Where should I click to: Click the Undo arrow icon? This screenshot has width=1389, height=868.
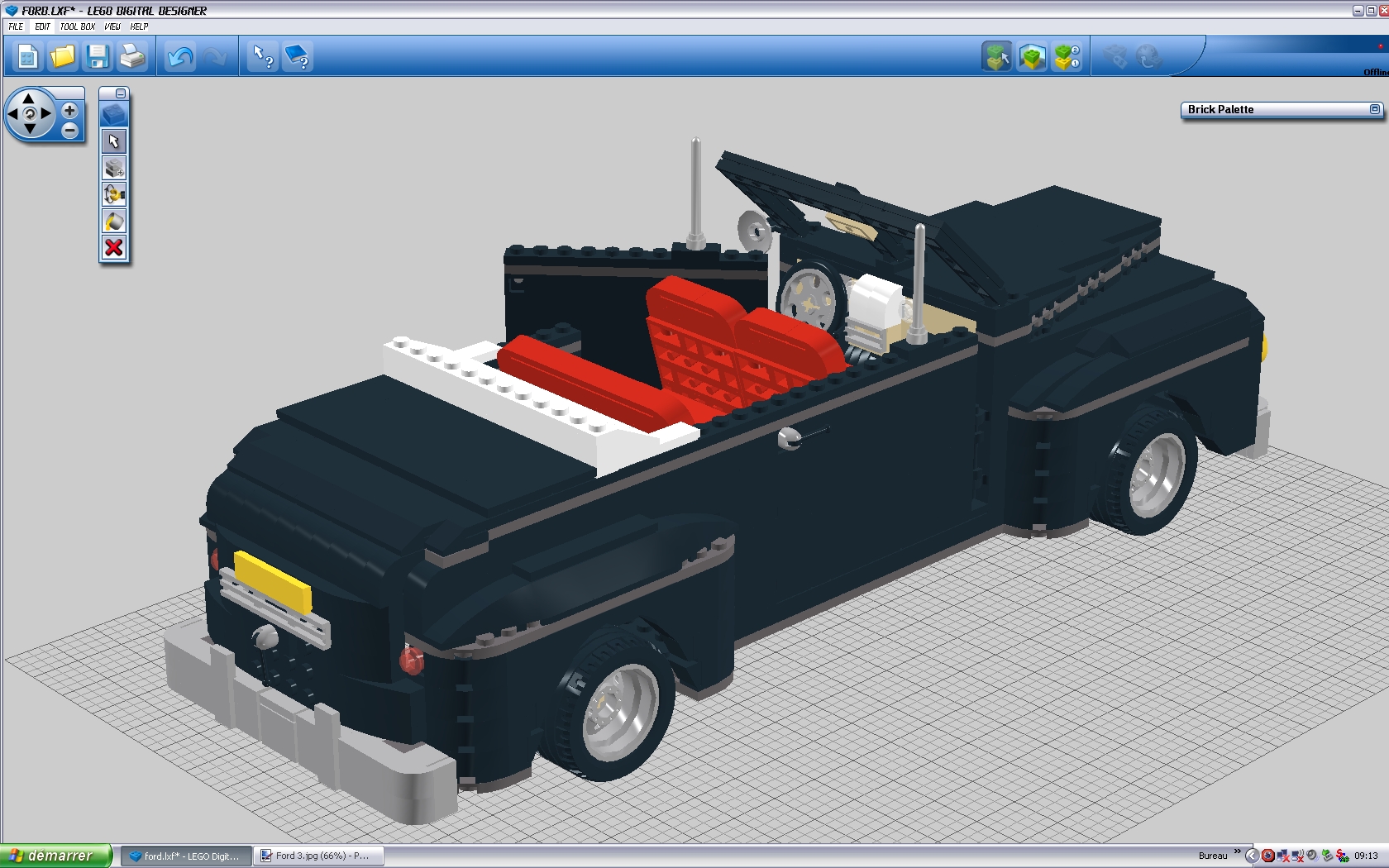179,56
